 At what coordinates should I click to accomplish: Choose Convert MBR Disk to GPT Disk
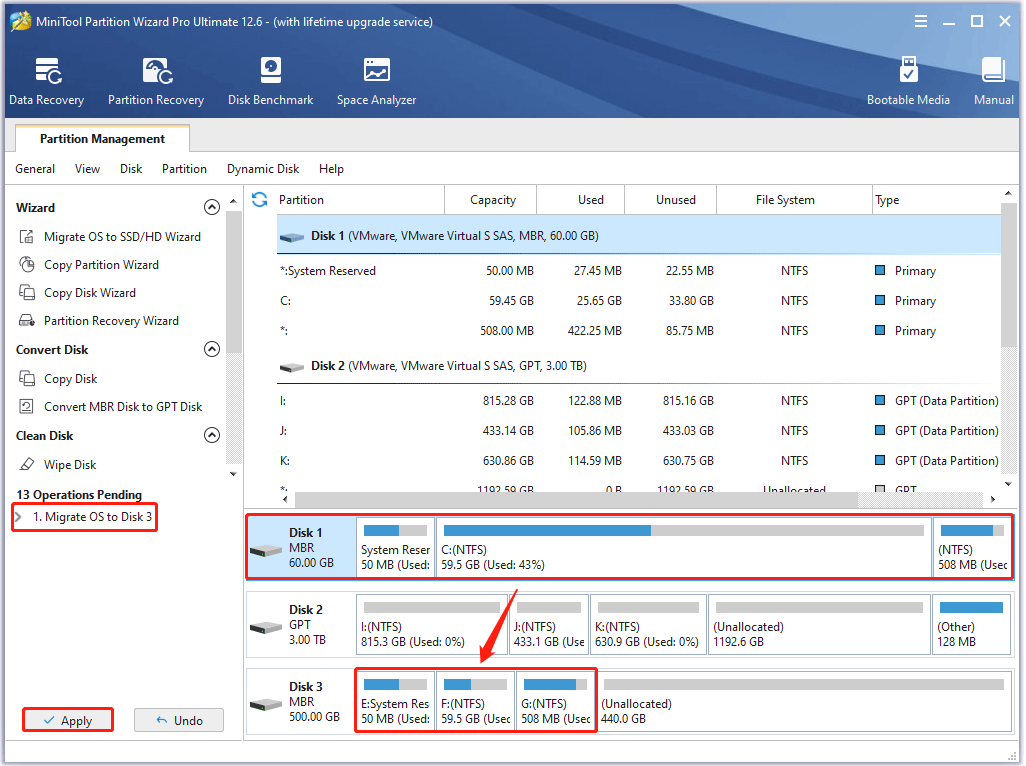(123, 407)
